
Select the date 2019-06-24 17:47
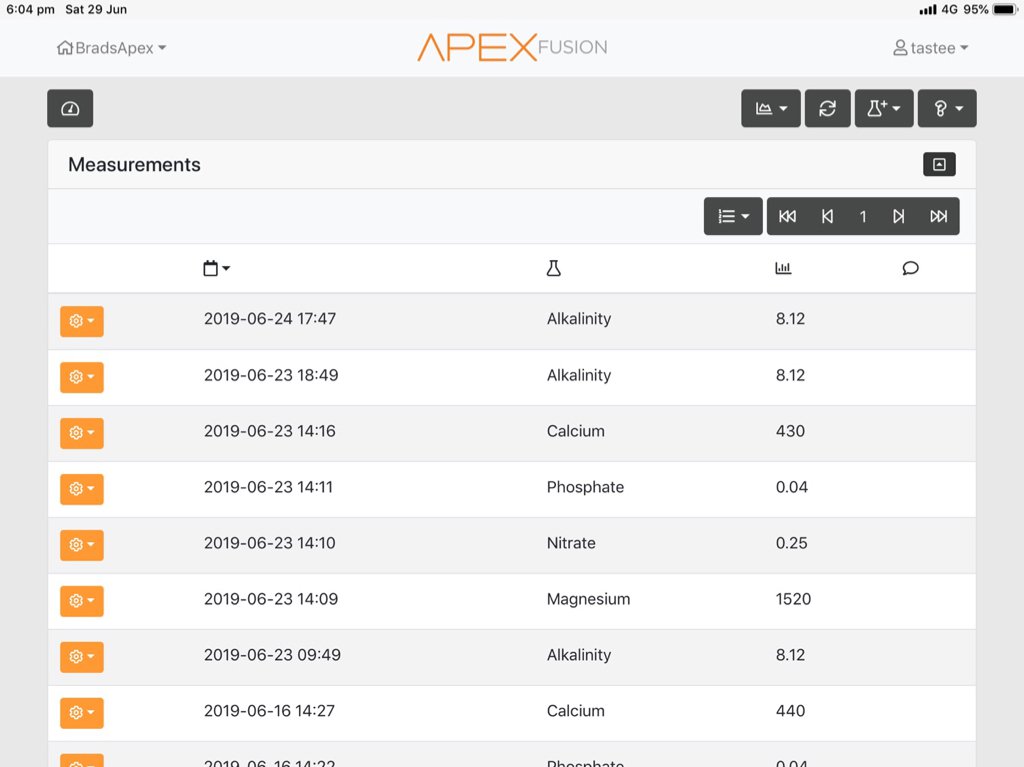tap(270, 319)
